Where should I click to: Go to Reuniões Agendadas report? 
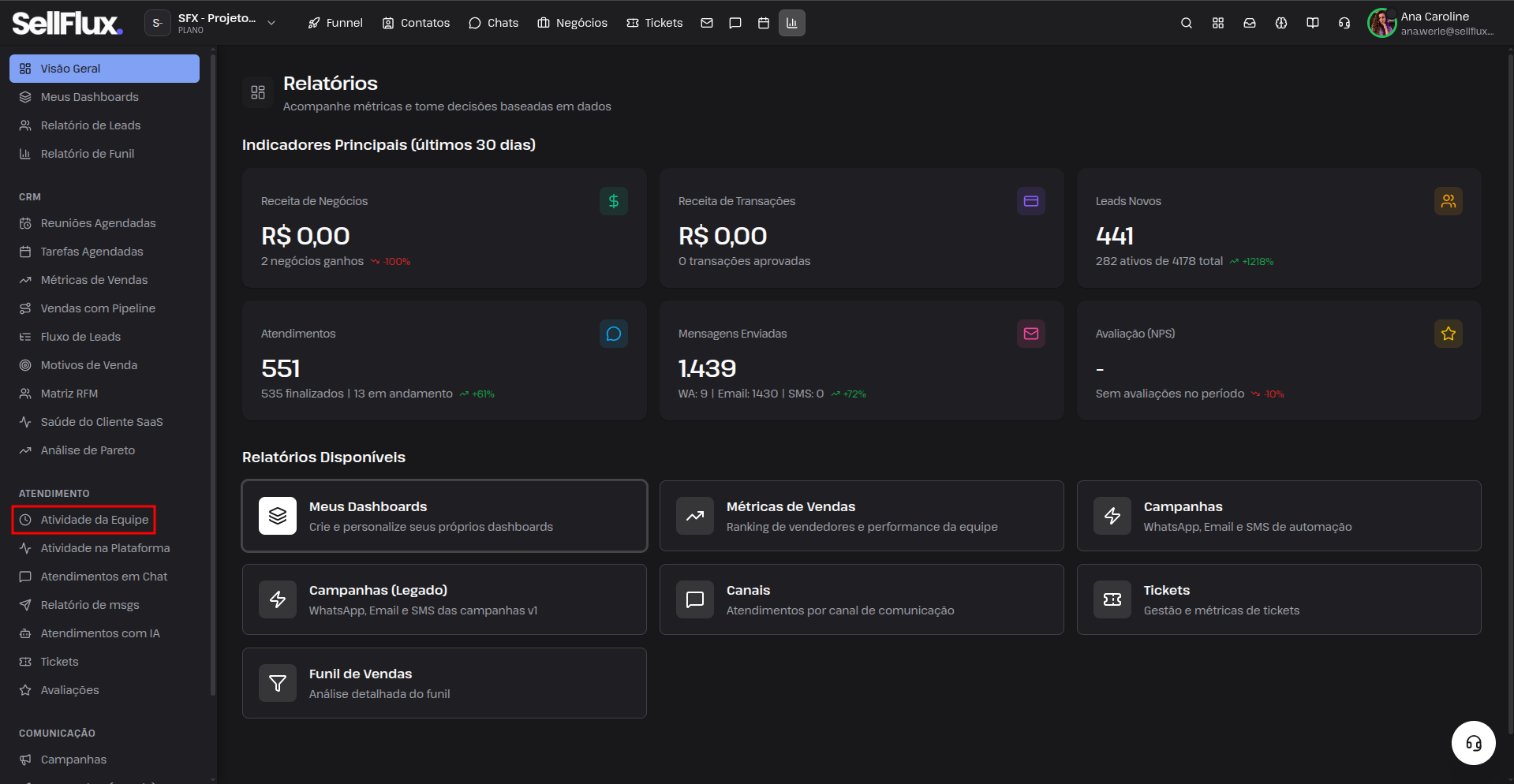(104, 223)
